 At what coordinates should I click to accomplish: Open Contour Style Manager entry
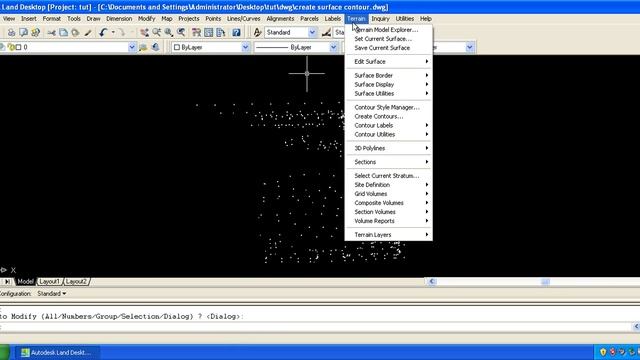coord(389,107)
